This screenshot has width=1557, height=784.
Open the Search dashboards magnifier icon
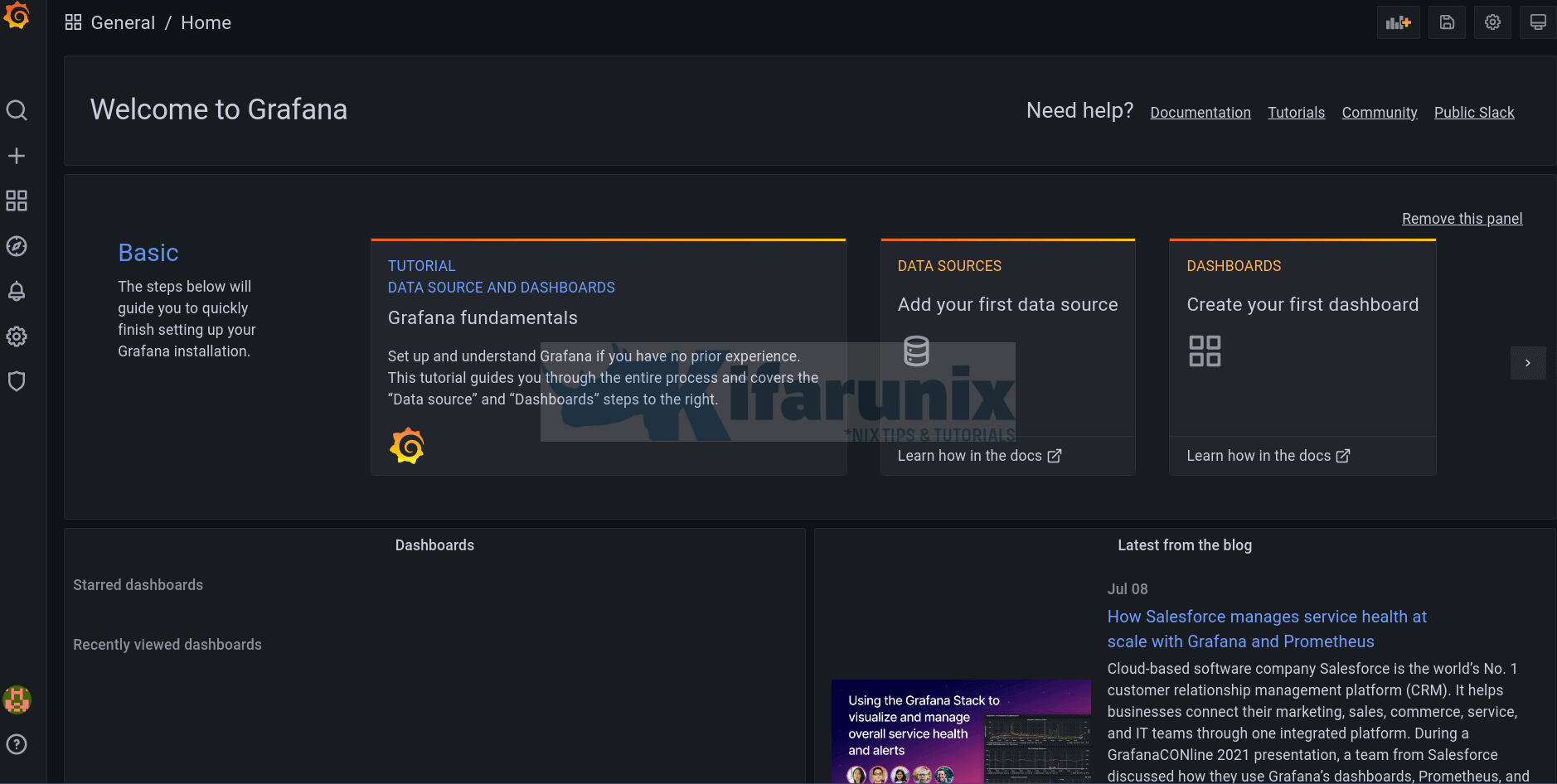click(17, 110)
